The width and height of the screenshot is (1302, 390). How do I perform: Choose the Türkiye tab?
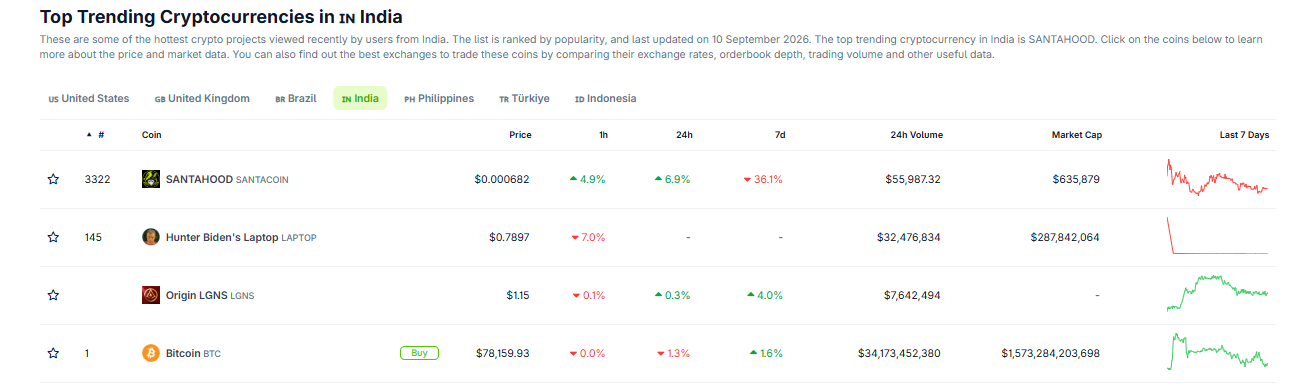pyautogui.click(x=524, y=98)
